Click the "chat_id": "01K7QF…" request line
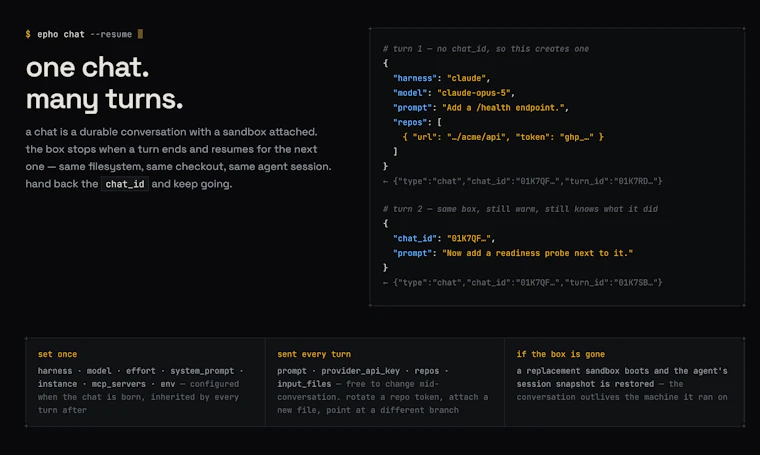 click(444, 238)
